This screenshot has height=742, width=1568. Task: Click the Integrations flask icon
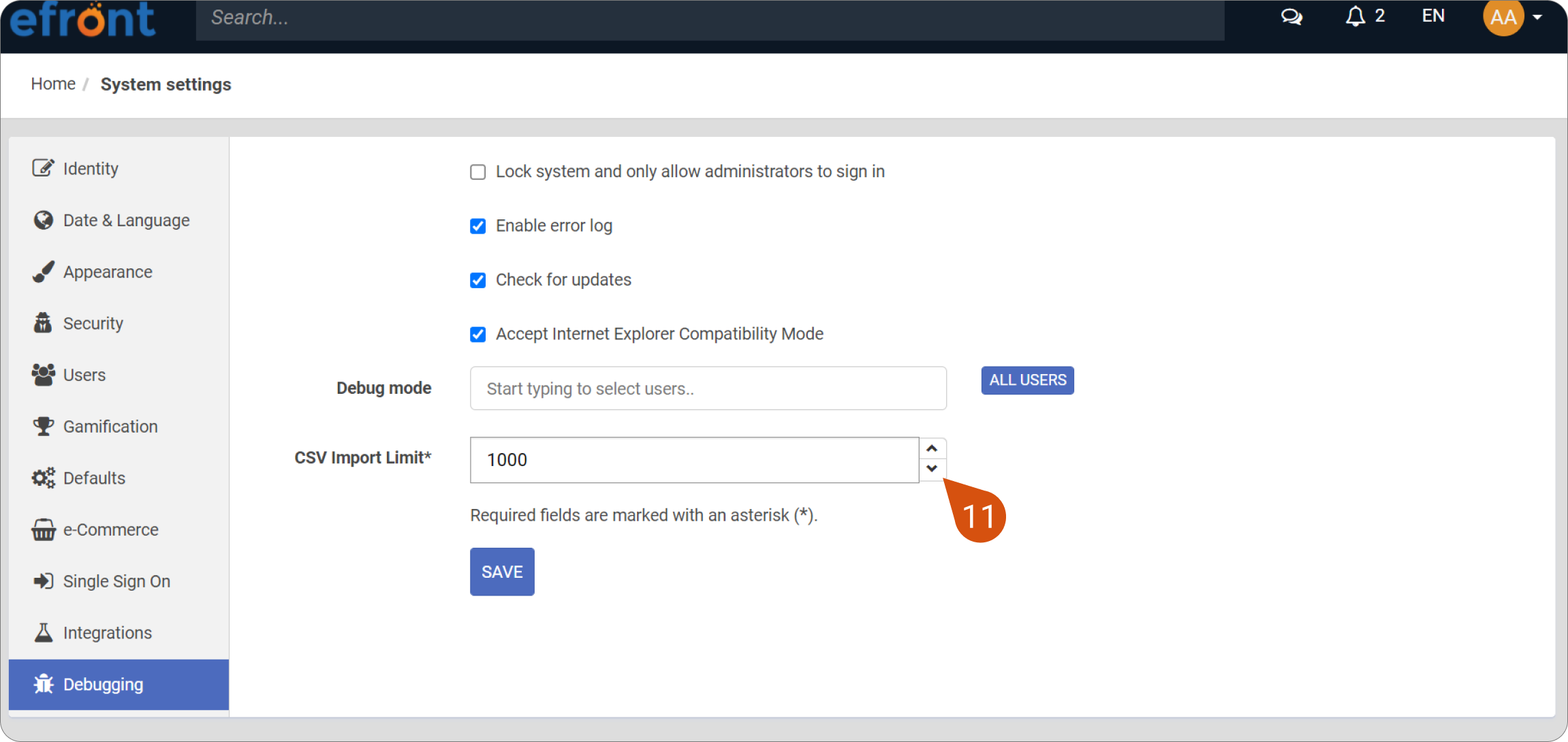coord(43,633)
